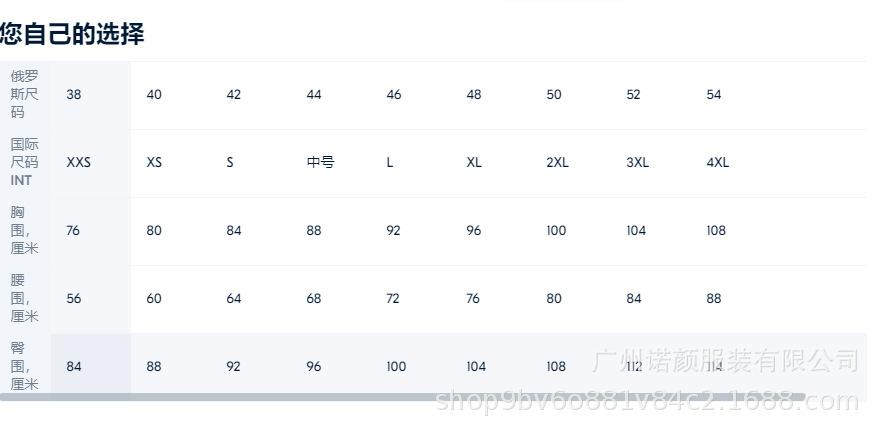Viewport: 887px width, 436px height.
Task: Click the 您自己的选择 heading
Action: click(72, 34)
